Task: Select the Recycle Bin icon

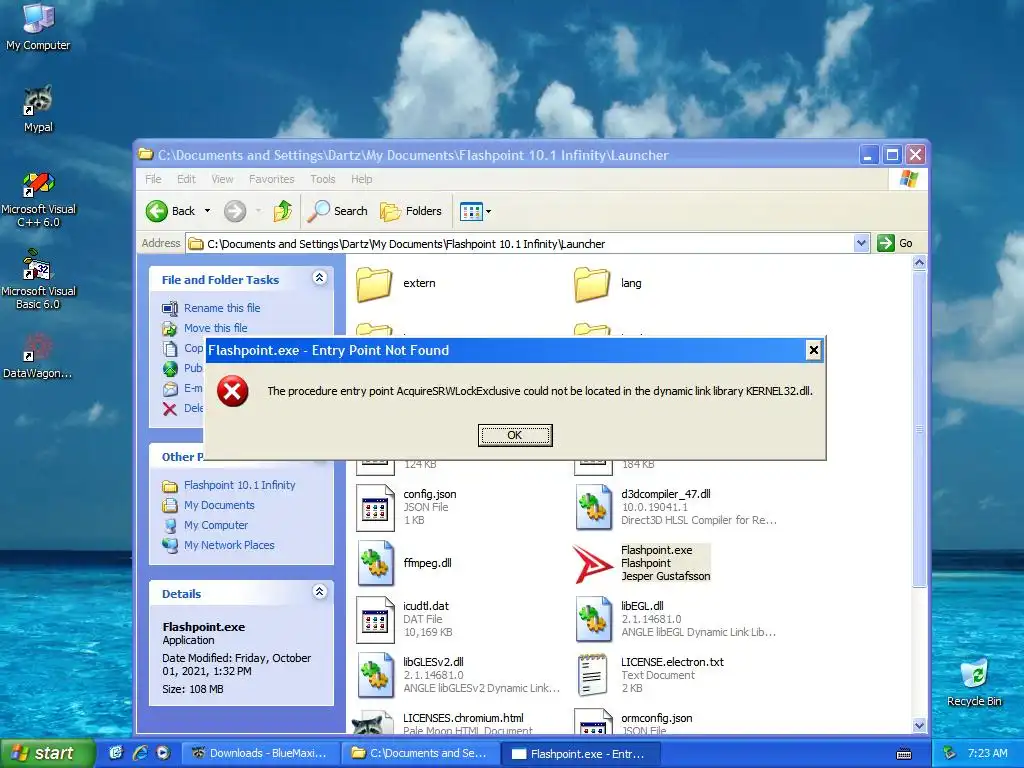Action: (x=974, y=682)
